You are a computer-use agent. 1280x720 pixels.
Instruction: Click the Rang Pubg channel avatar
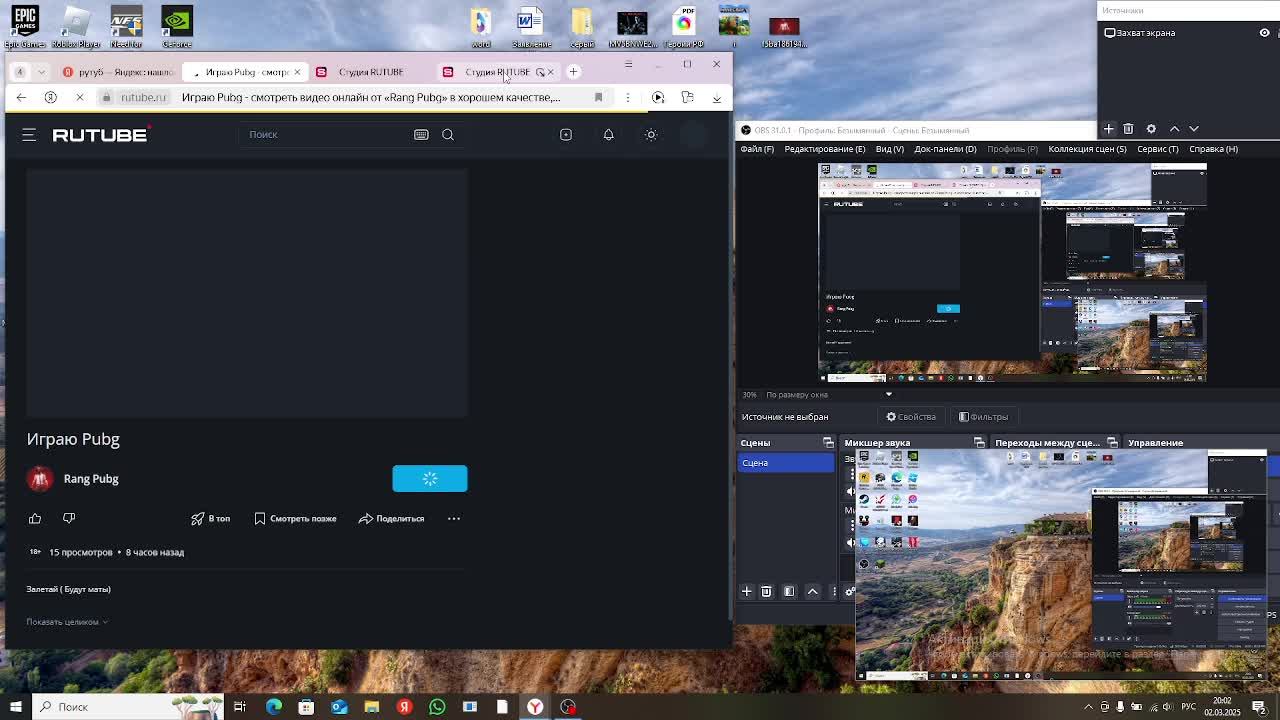(40, 478)
